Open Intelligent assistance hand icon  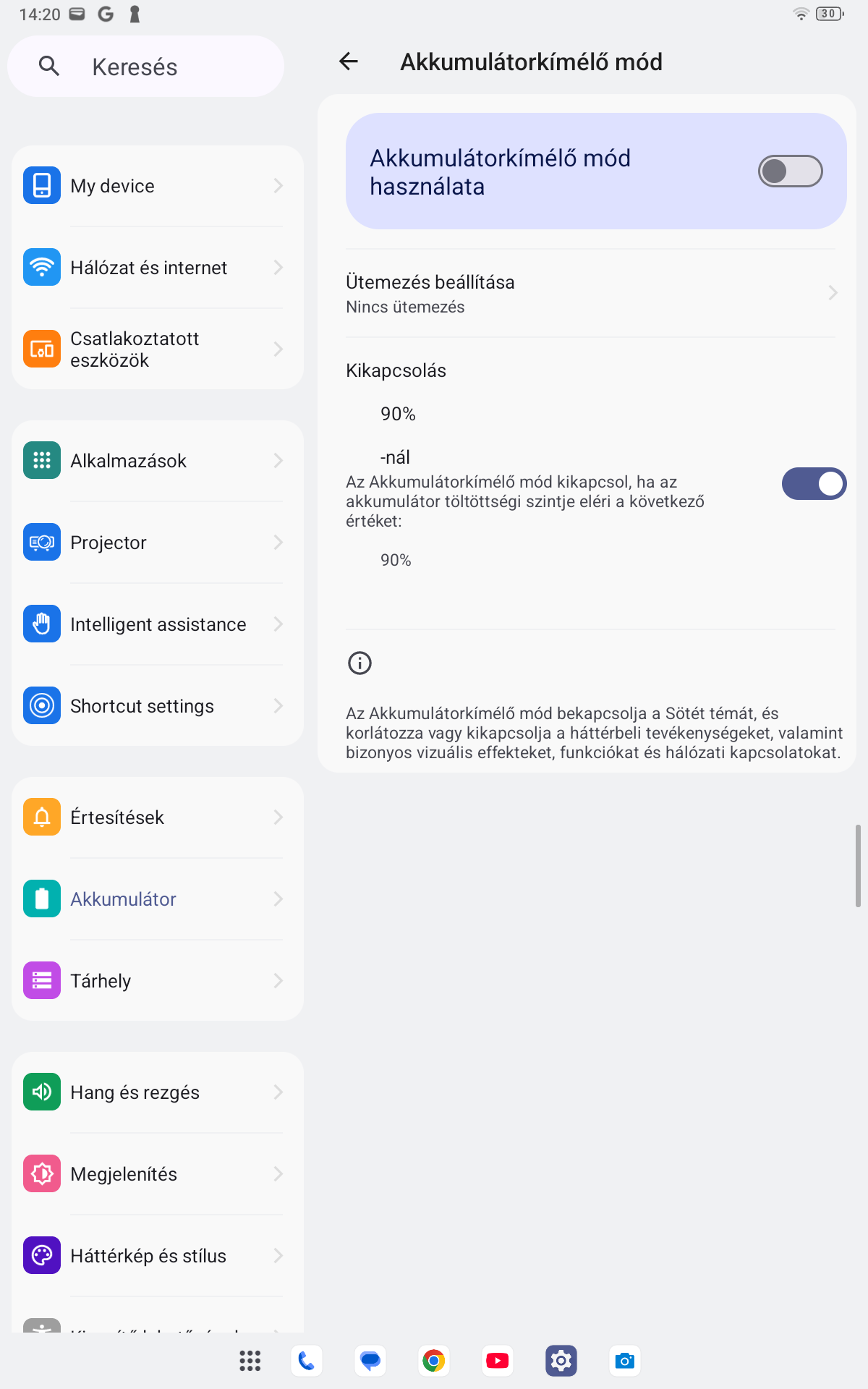pos(42,624)
